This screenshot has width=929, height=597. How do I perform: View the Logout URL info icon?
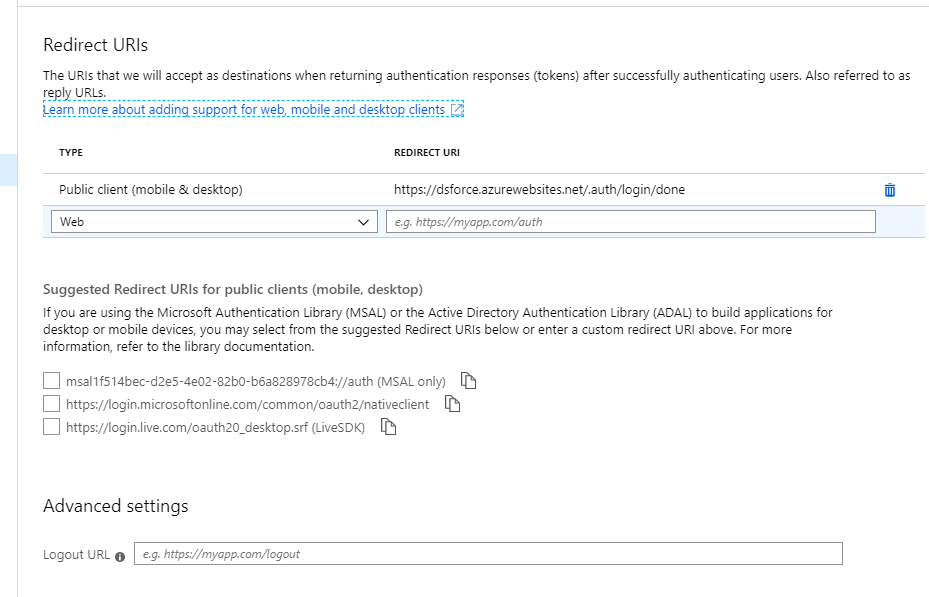pyautogui.click(x=119, y=556)
